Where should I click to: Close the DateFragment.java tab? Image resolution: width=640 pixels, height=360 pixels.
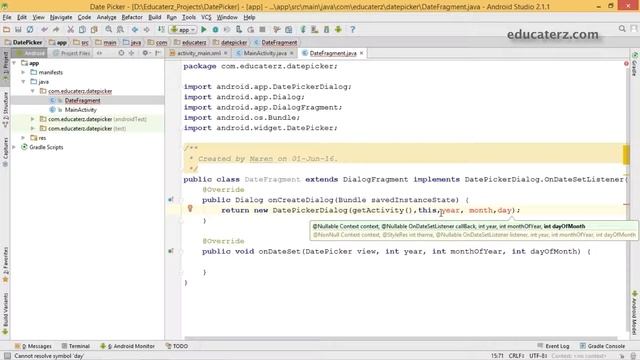(x=362, y=53)
